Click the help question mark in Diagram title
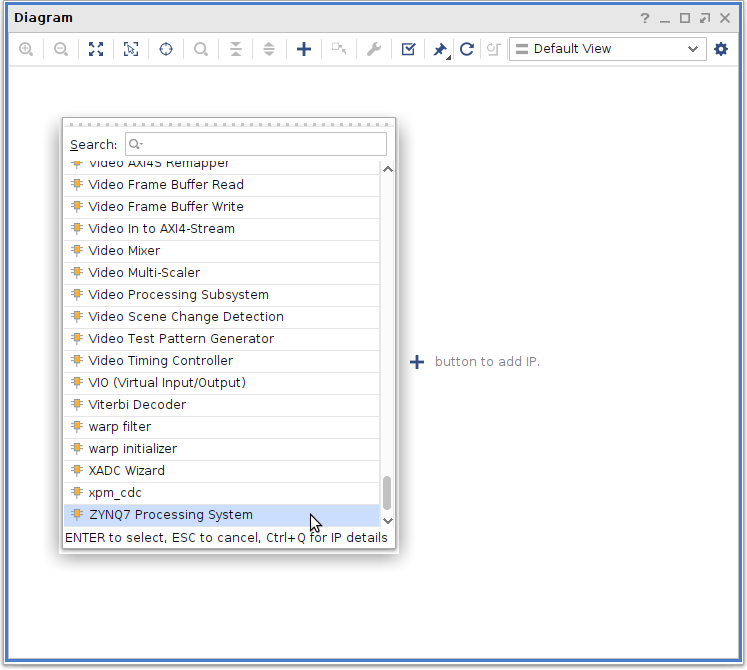747x670 pixels. point(645,18)
